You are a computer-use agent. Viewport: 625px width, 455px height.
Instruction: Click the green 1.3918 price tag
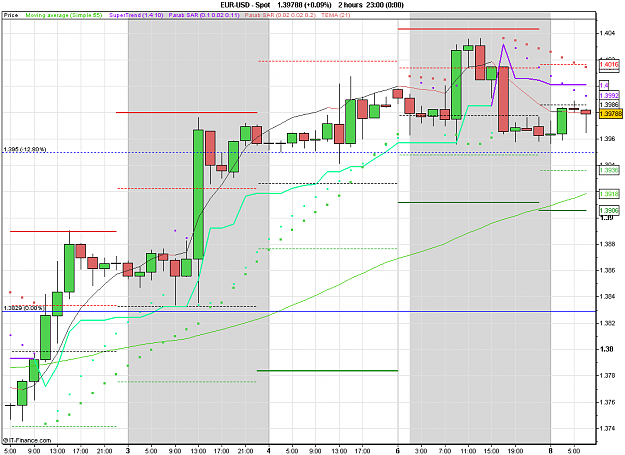tap(609, 194)
